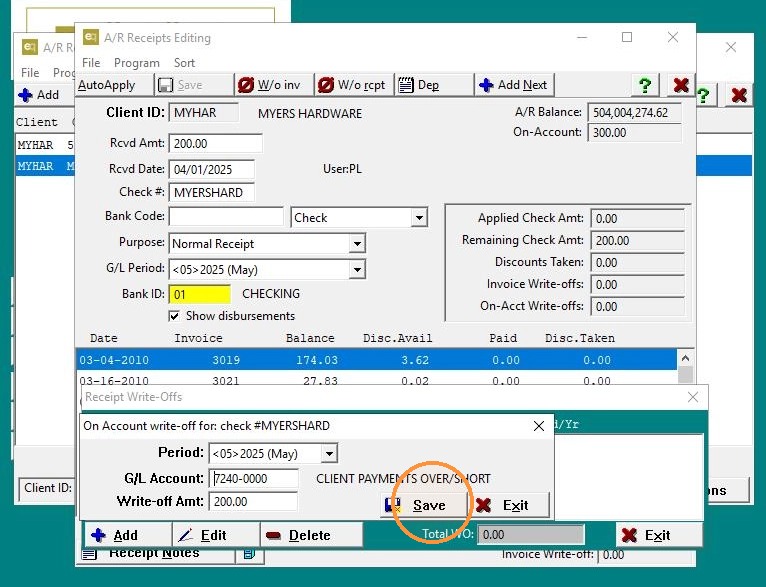Click greyed Save button in receipts toolbar
Screen dimensions: 766x587
click(194, 85)
